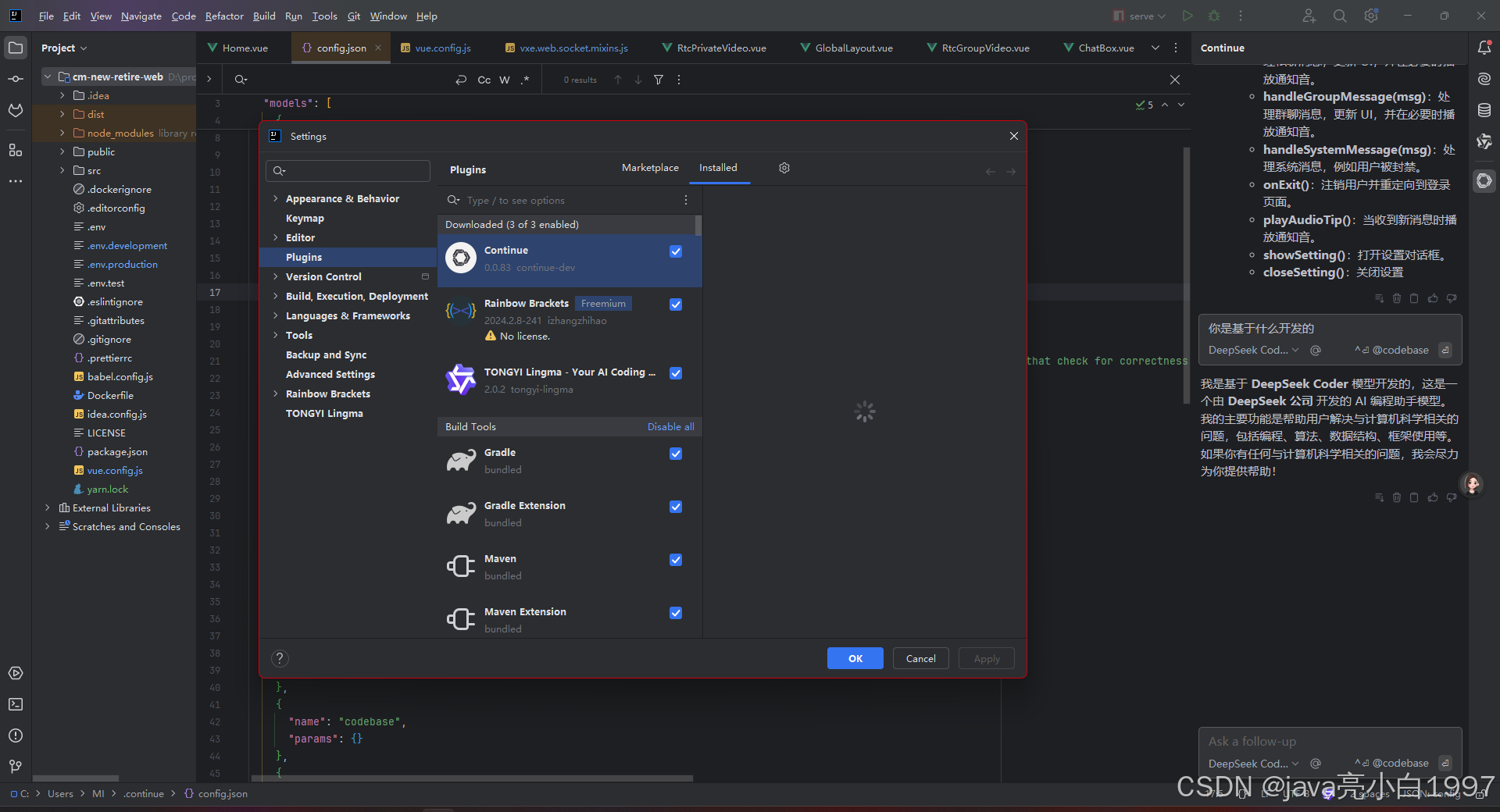
Task: Open Settings help question mark
Action: [280, 659]
